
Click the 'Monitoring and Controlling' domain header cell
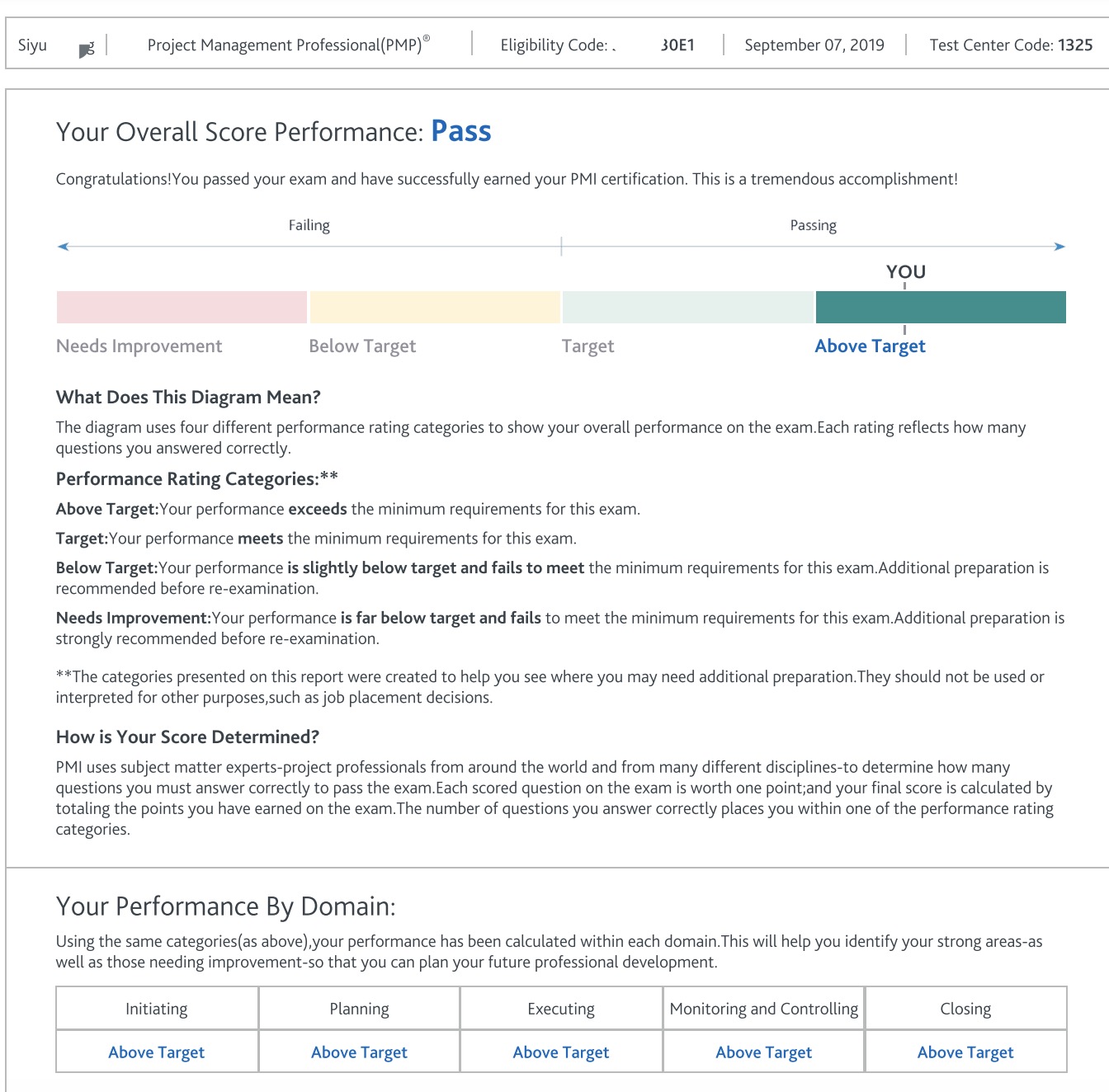pos(764,1009)
